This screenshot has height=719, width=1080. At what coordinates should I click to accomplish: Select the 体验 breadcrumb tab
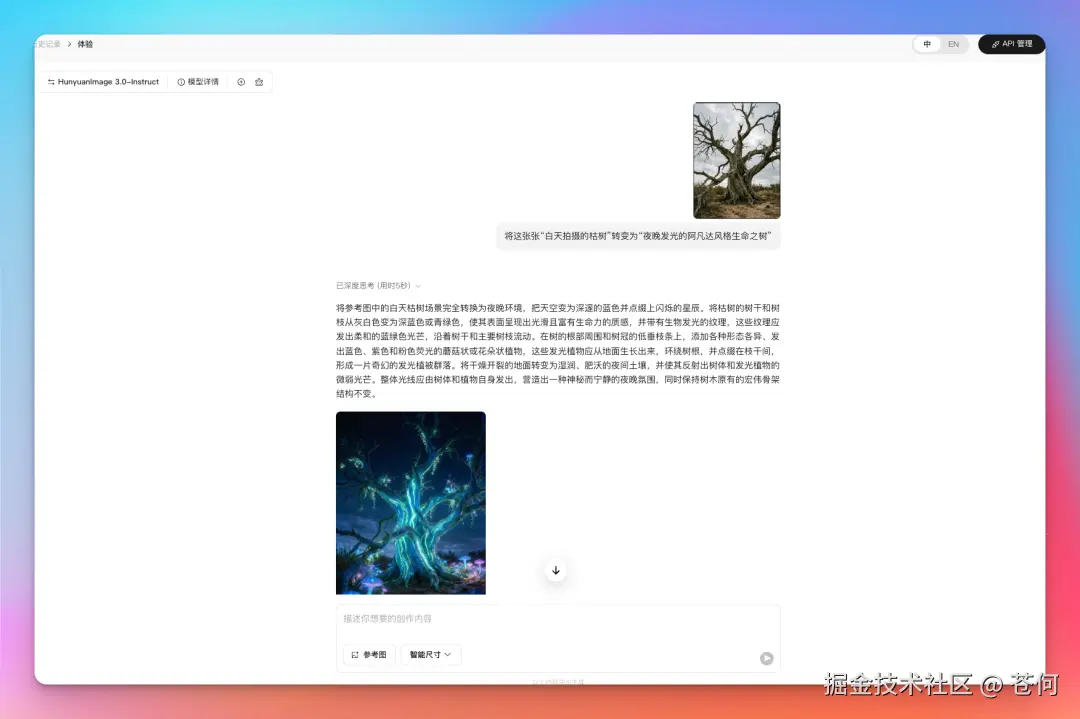click(x=84, y=44)
